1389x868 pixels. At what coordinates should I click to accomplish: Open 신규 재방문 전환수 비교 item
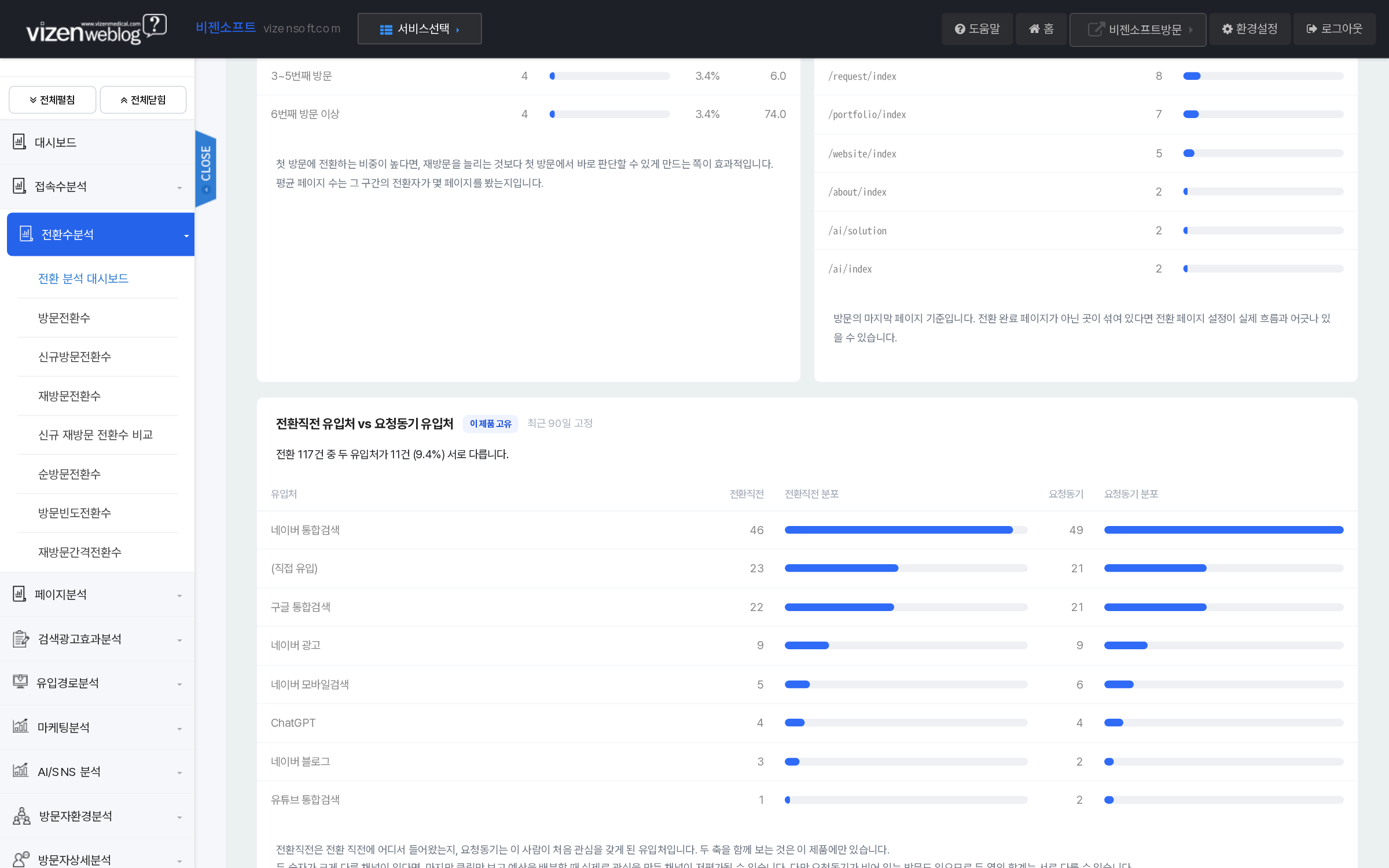[x=95, y=435]
